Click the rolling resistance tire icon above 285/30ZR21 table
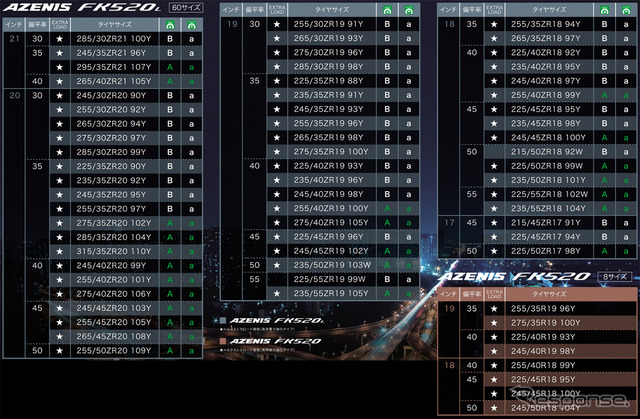The width and height of the screenshot is (640, 419). 170,25
